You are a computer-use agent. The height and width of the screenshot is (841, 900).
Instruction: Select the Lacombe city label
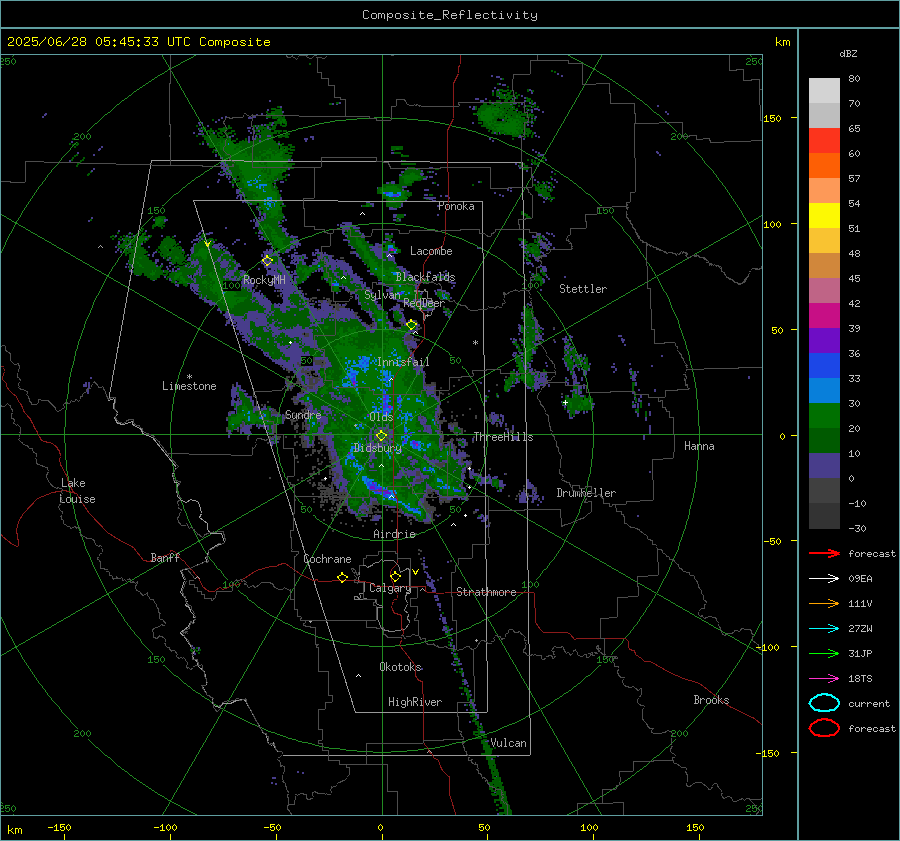tap(431, 251)
